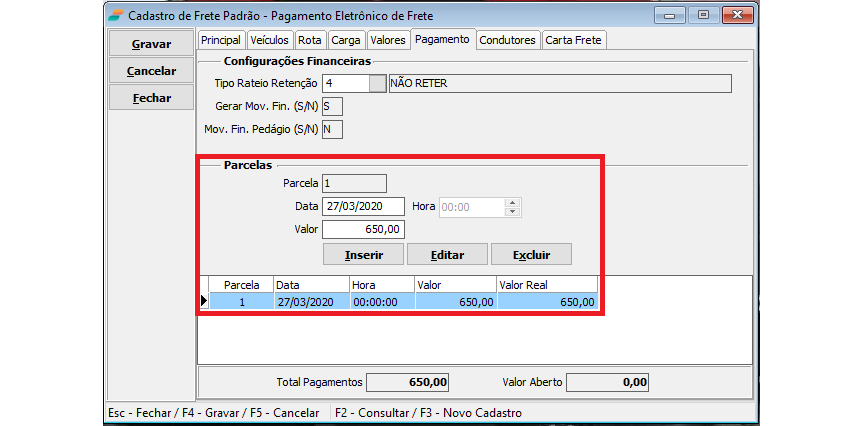Image resolution: width=862 pixels, height=426 pixels.
Task: Open the Carta Frete tab
Action: pos(574,40)
